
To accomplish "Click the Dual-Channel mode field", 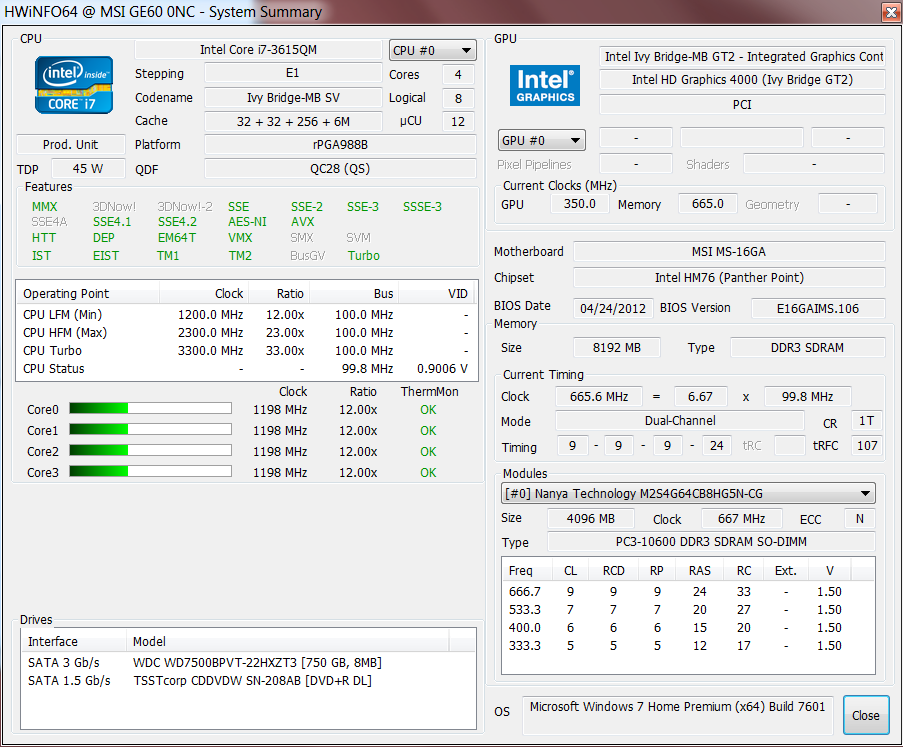I will (x=680, y=420).
